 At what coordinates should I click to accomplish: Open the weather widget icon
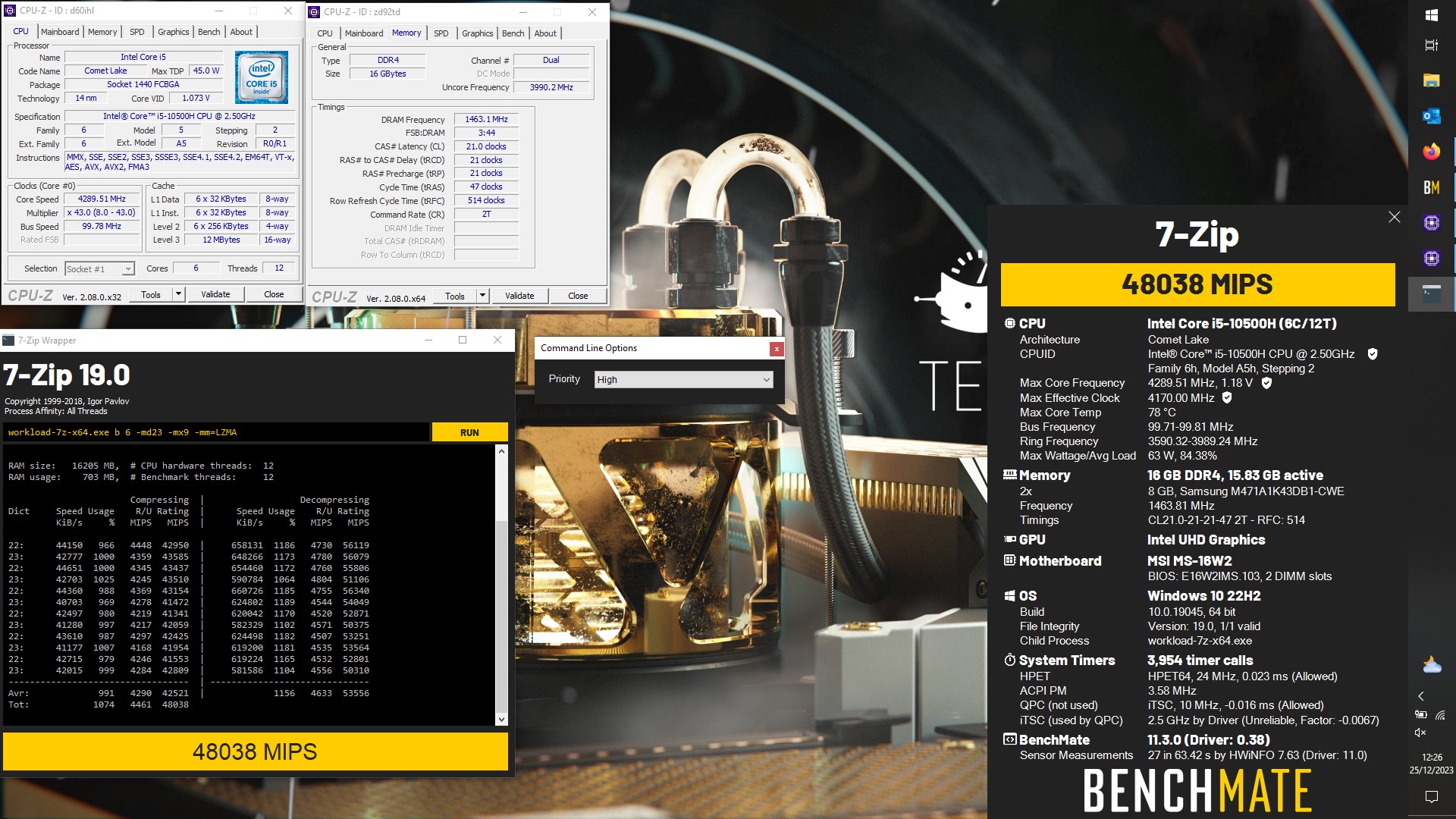click(1432, 665)
